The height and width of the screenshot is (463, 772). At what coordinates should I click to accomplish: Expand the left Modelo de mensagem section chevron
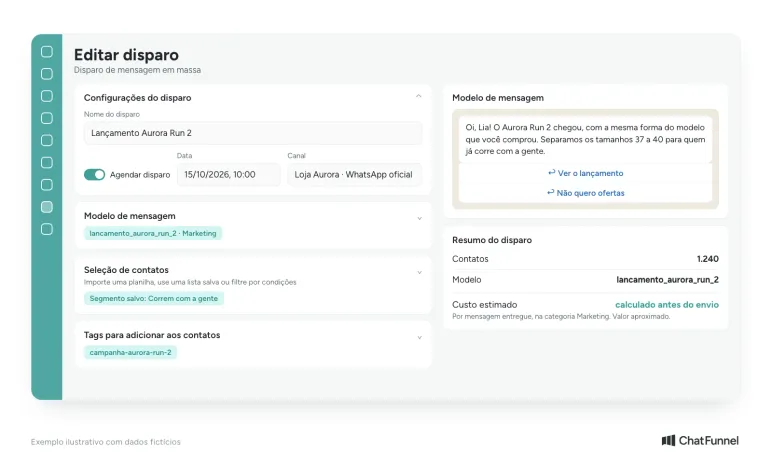click(419, 218)
